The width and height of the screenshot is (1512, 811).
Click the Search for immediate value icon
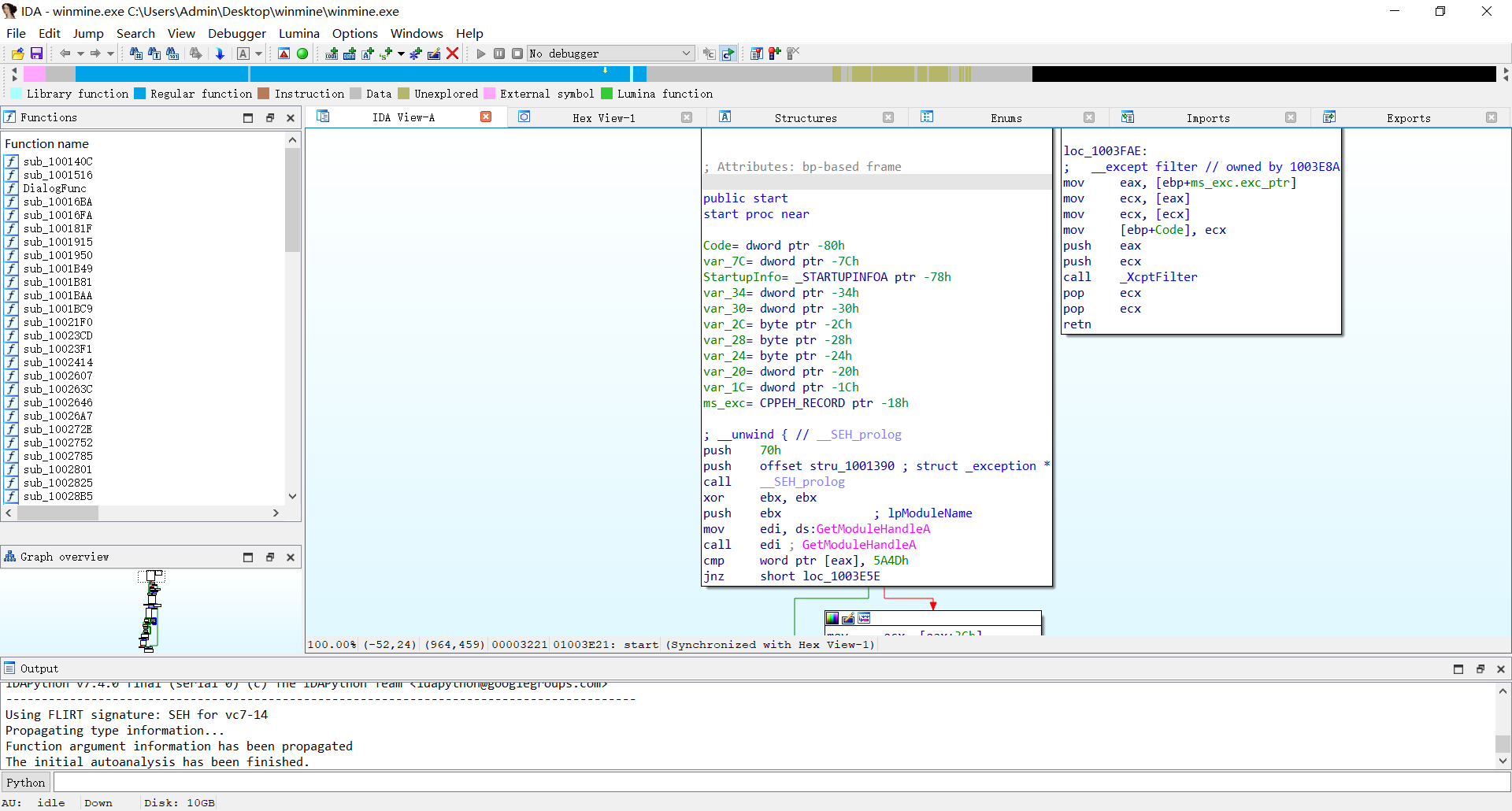[x=136, y=54]
